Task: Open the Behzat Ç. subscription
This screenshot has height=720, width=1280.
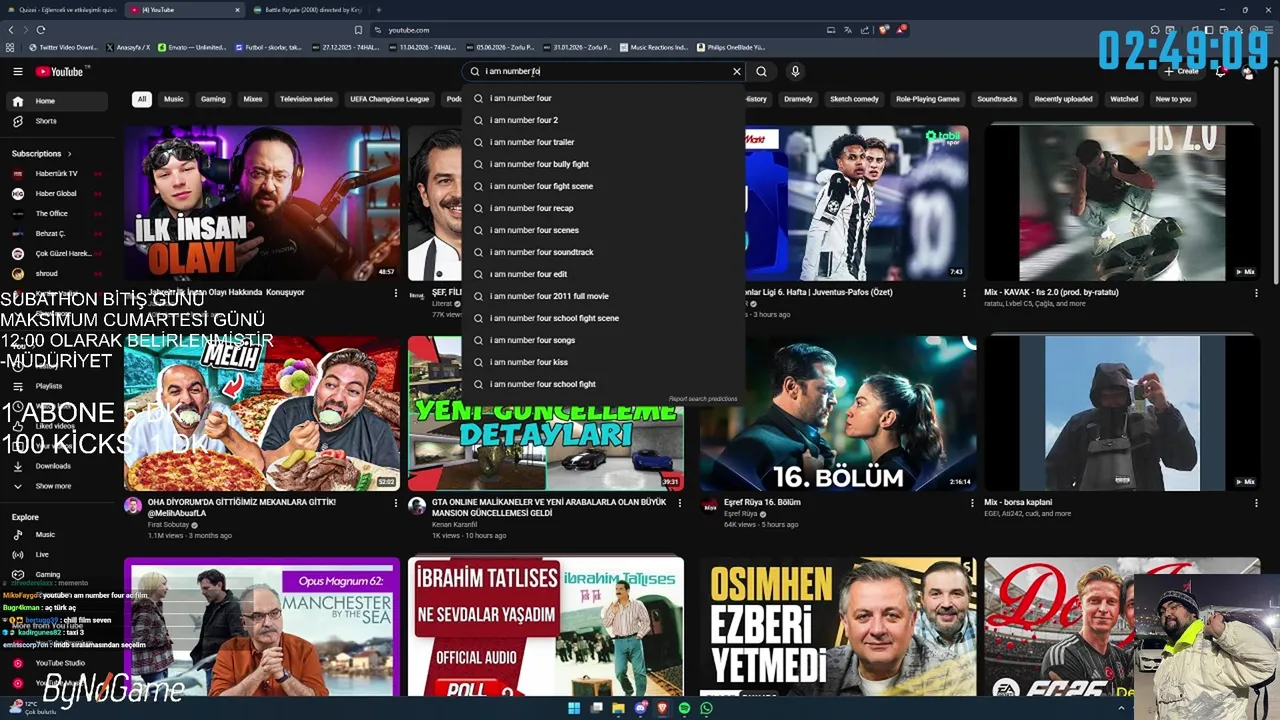Action: coord(57,233)
